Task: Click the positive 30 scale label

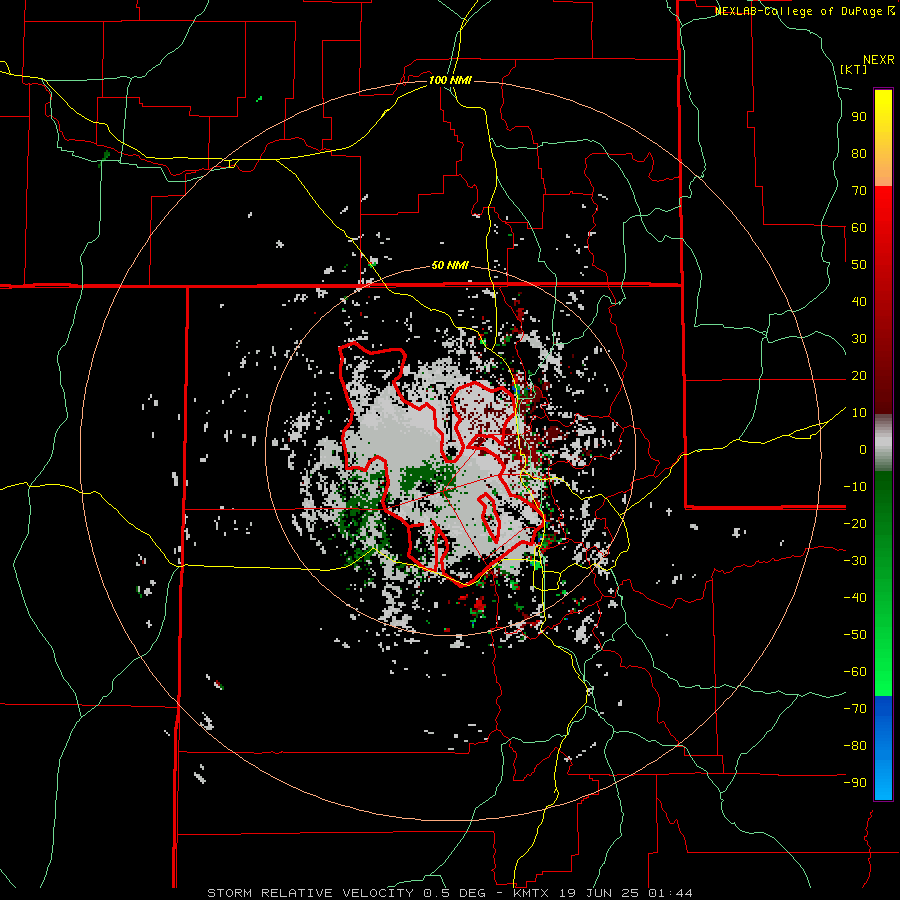Action: [x=859, y=339]
